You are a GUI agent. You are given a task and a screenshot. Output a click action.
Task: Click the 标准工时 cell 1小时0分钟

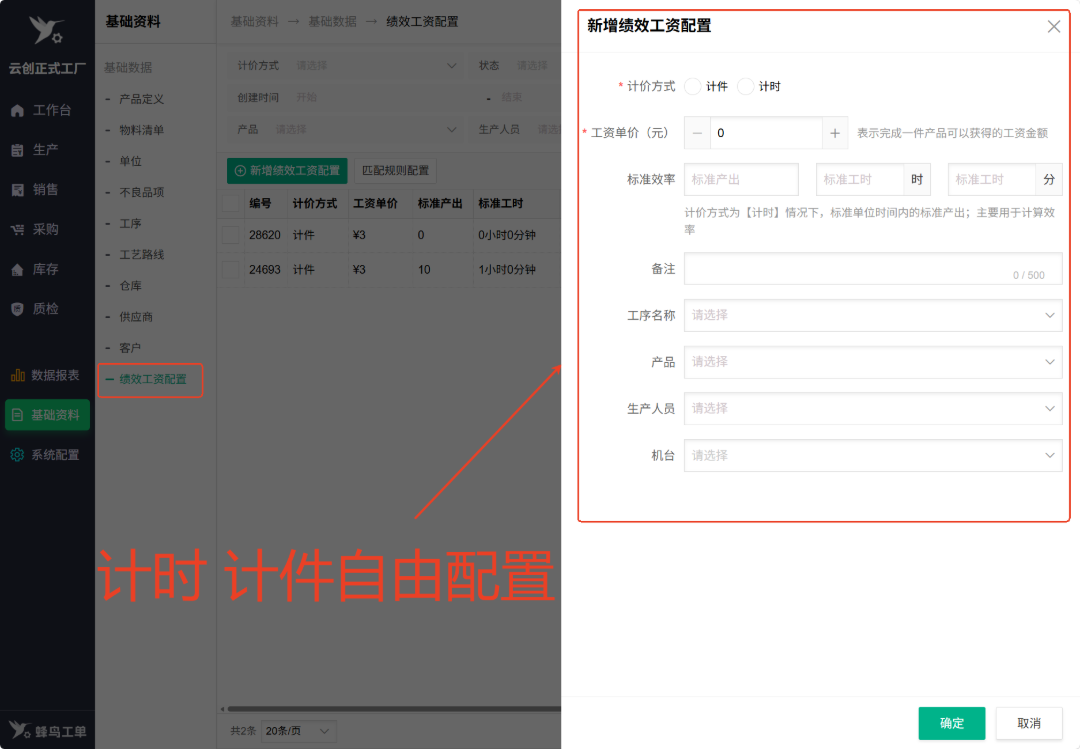506,269
